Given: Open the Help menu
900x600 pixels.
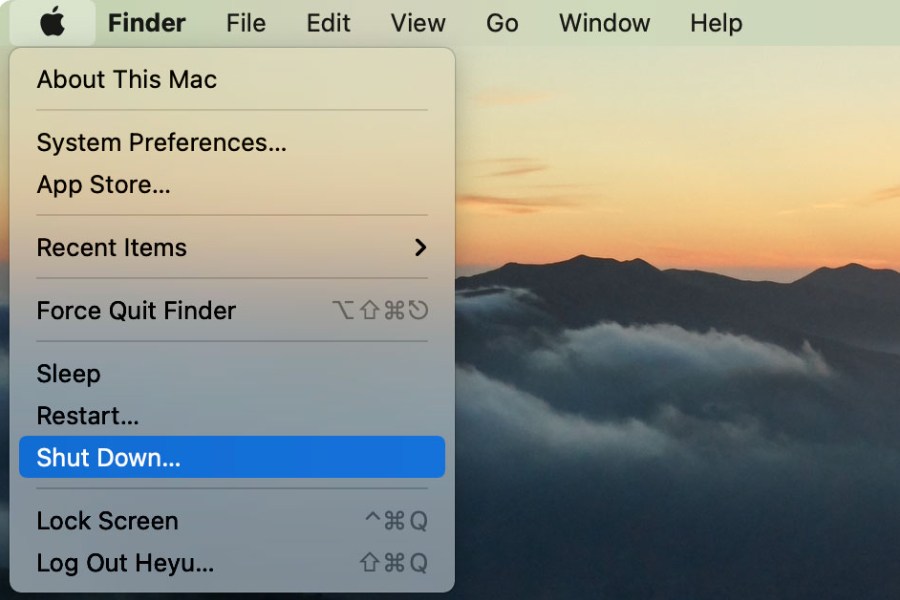Looking at the screenshot, I should click(x=716, y=23).
